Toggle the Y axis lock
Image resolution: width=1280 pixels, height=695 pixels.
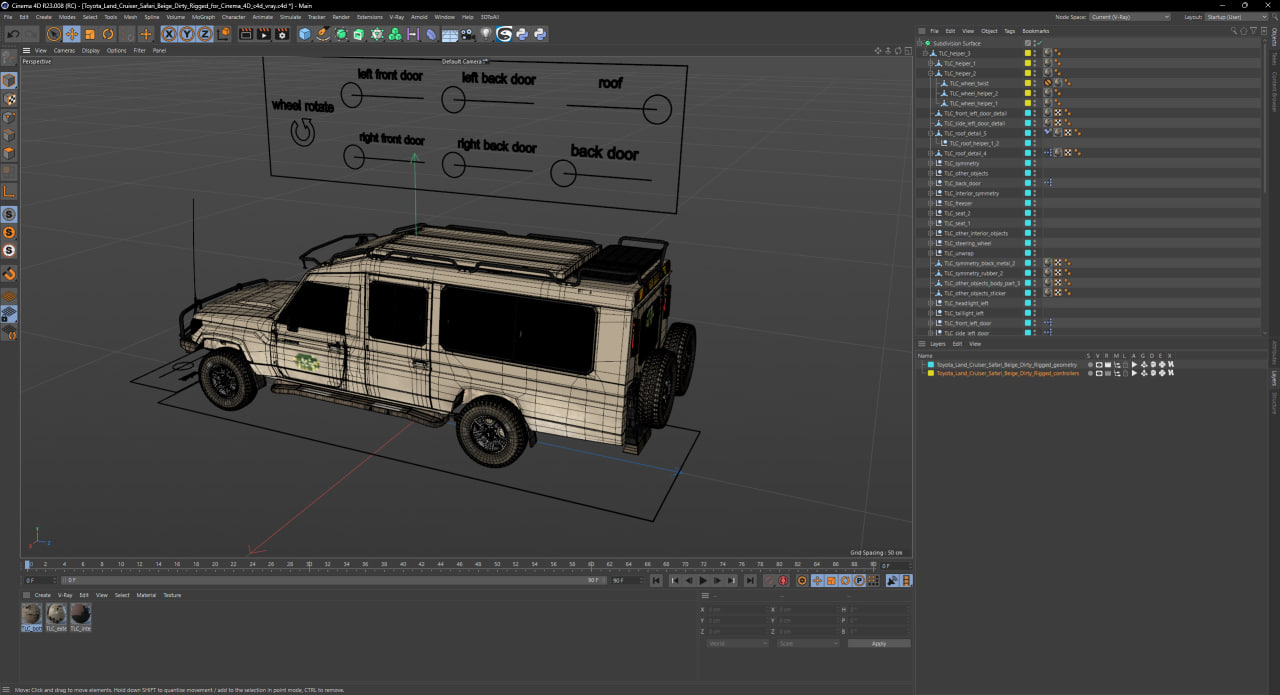[187, 34]
